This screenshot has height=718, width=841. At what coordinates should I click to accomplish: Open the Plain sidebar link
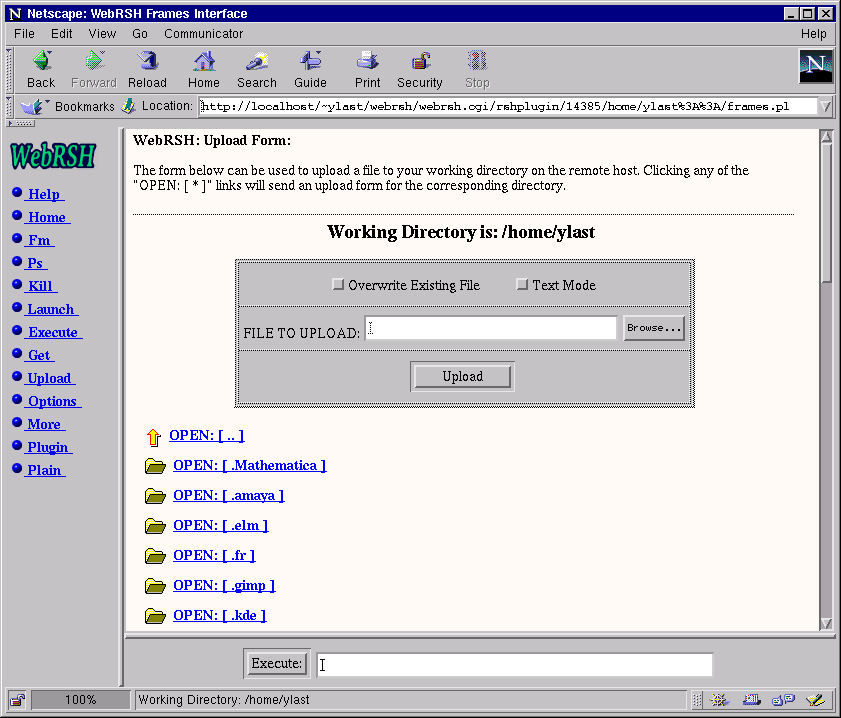coord(45,470)
